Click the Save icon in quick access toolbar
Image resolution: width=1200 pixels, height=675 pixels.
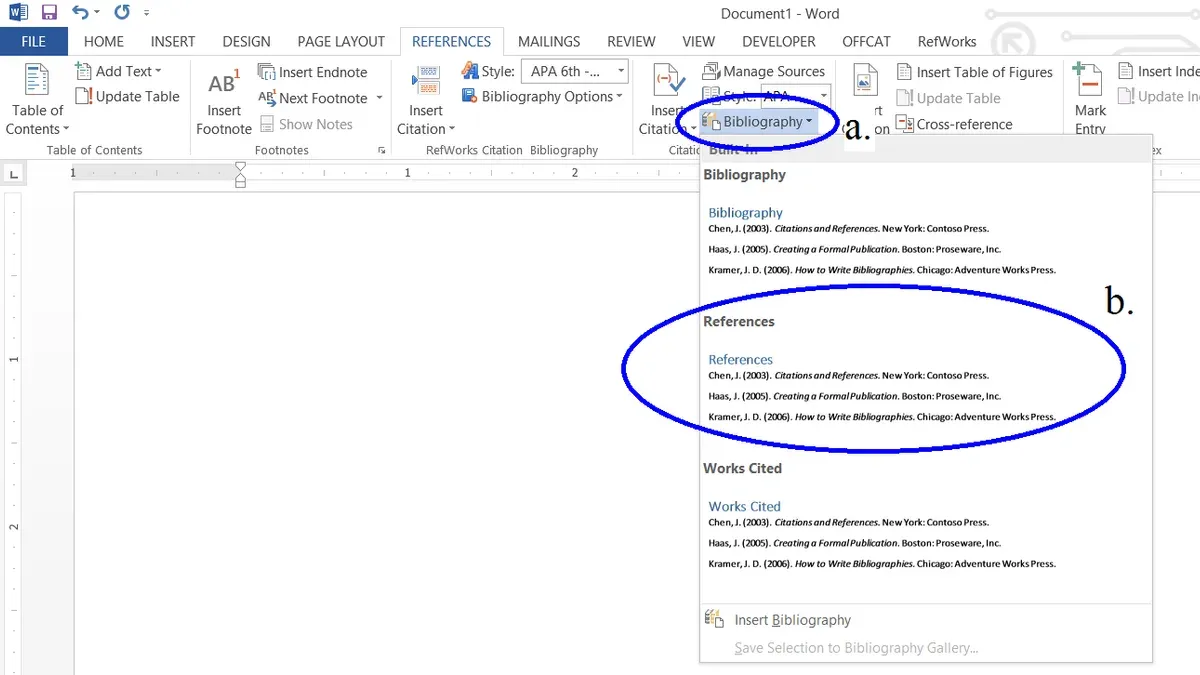[48, 13]
